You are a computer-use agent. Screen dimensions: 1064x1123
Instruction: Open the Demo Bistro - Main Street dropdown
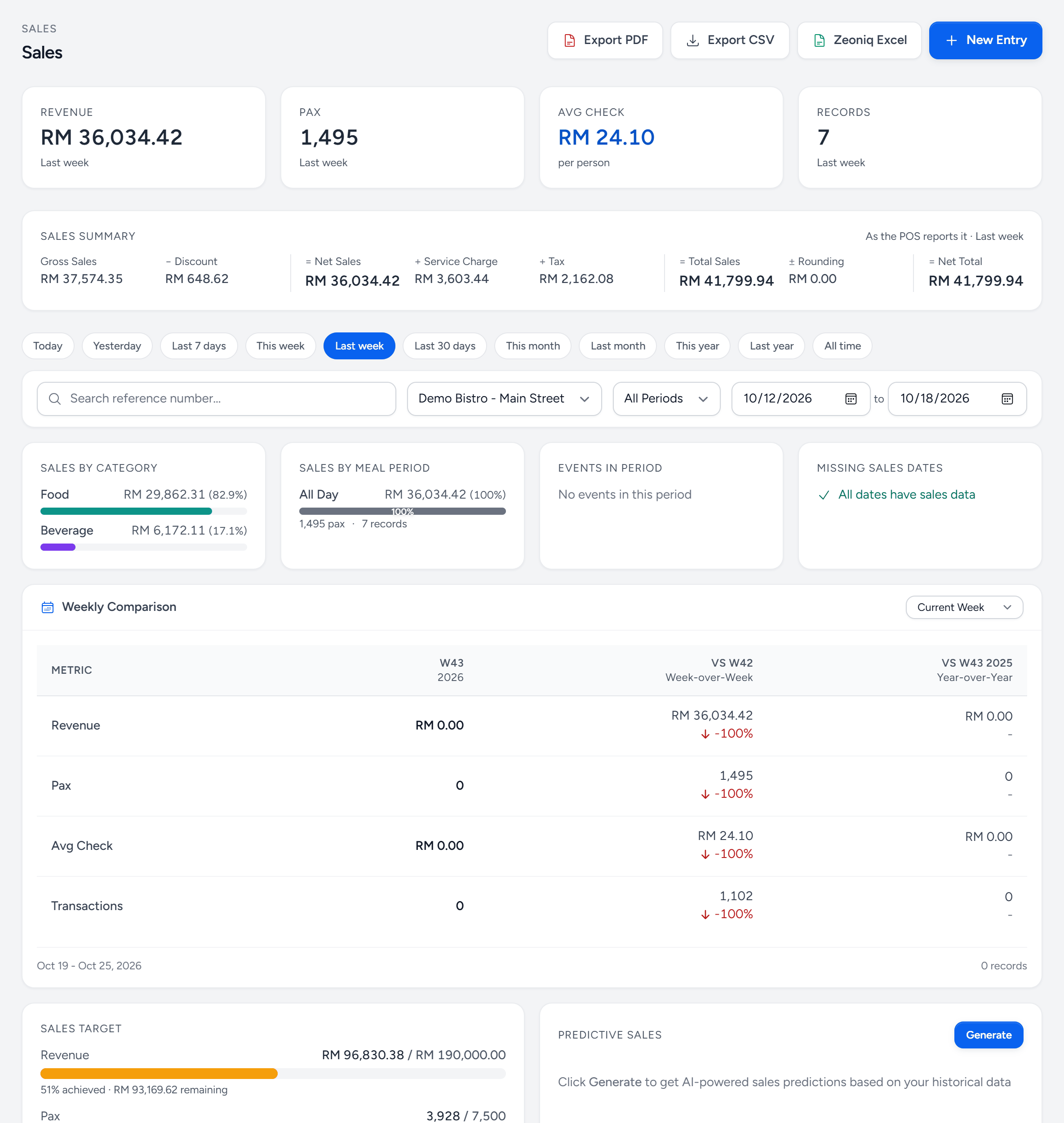504,399
